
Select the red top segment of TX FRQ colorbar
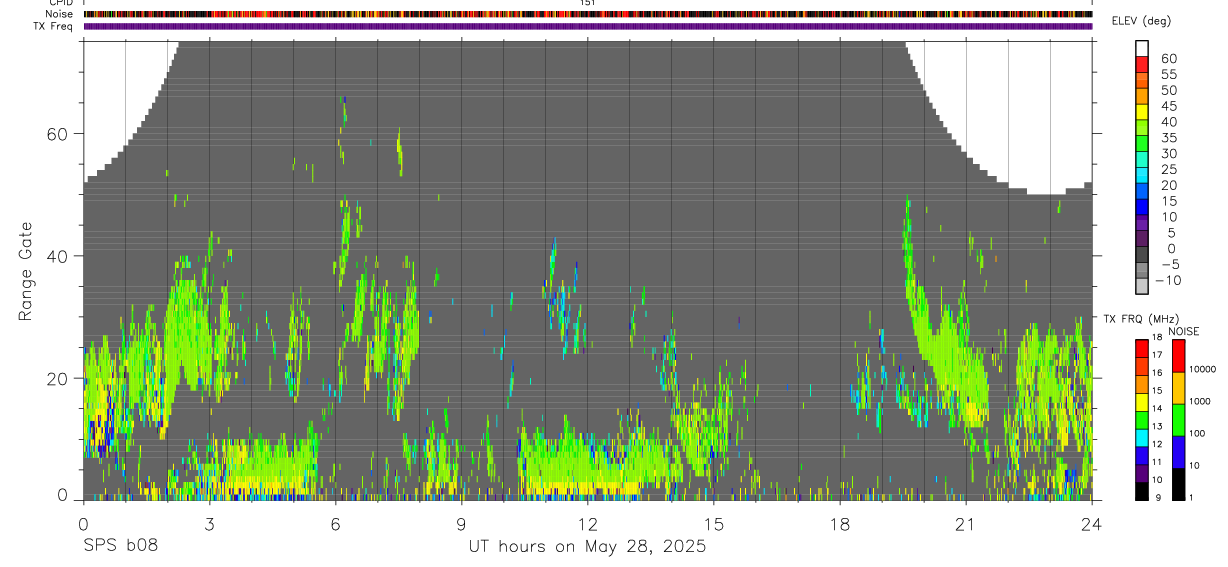[1141, 348]
